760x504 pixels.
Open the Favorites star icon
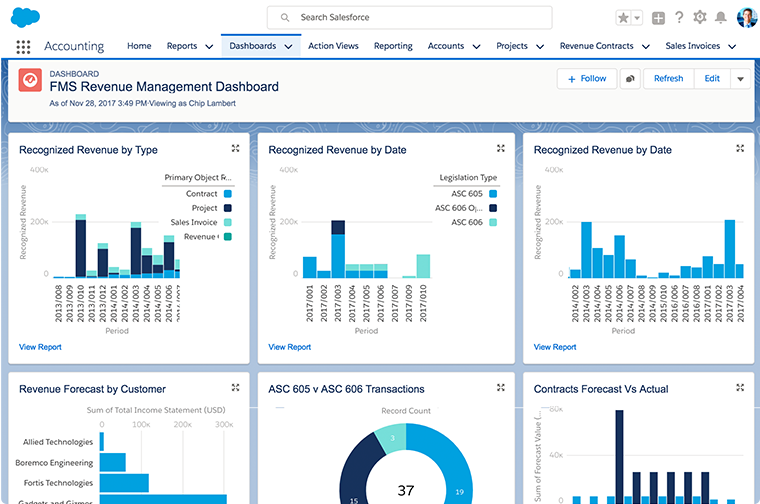click(x=623, y=18)
